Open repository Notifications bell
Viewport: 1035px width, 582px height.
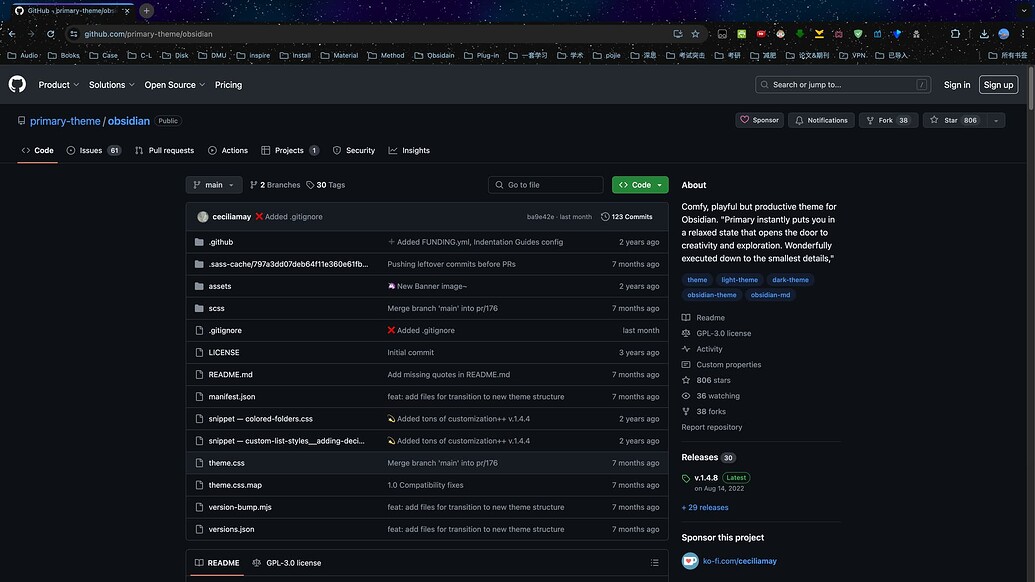(821, 120)
